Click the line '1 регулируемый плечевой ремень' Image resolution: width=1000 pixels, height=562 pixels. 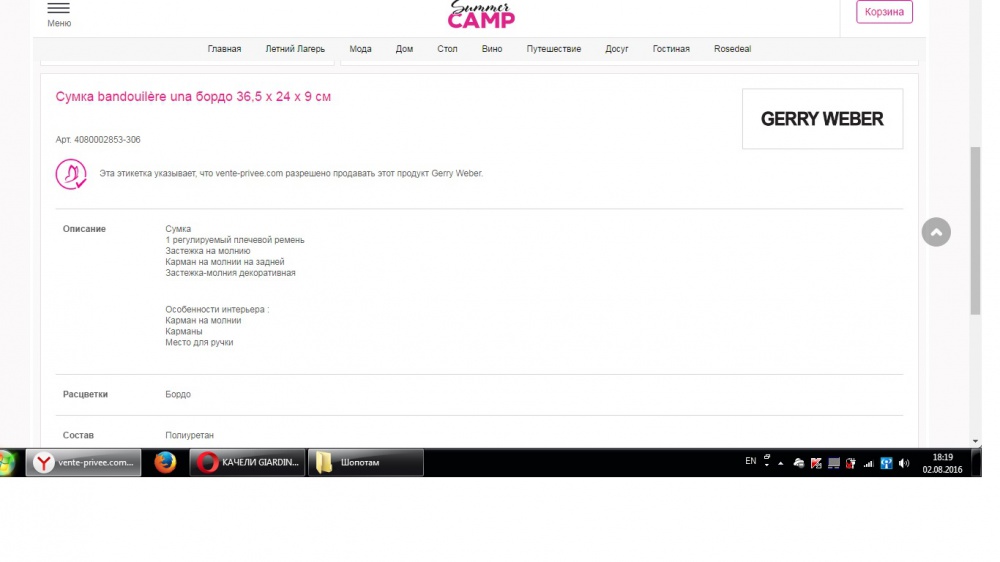235,240
